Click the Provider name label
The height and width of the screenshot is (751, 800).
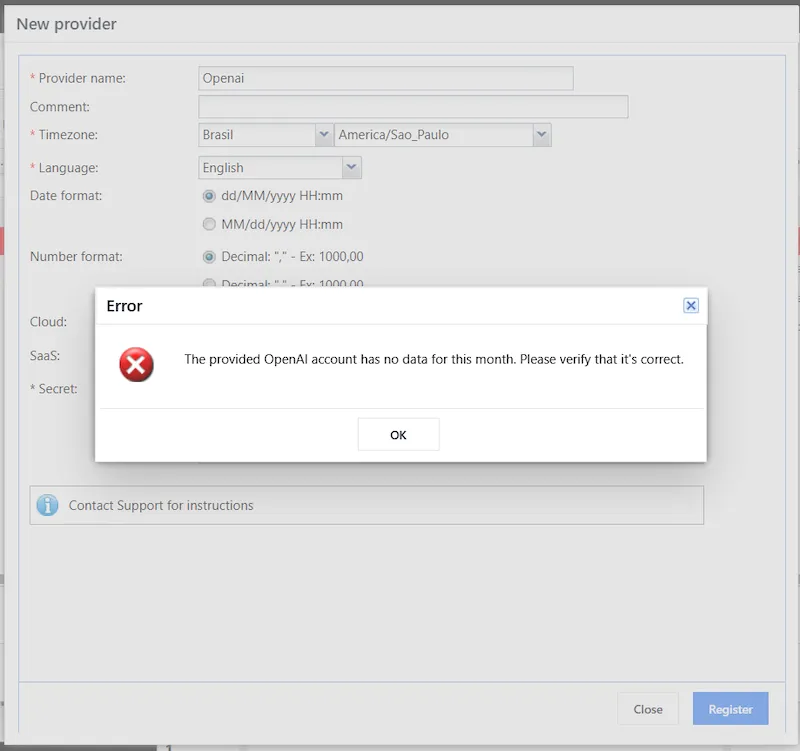point(82,78)
